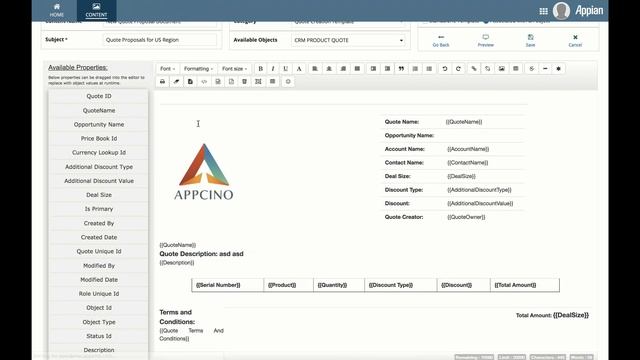Insert a horizontal line with the dash icon
The image size is (640, 360).
click(x=545, y=69)
